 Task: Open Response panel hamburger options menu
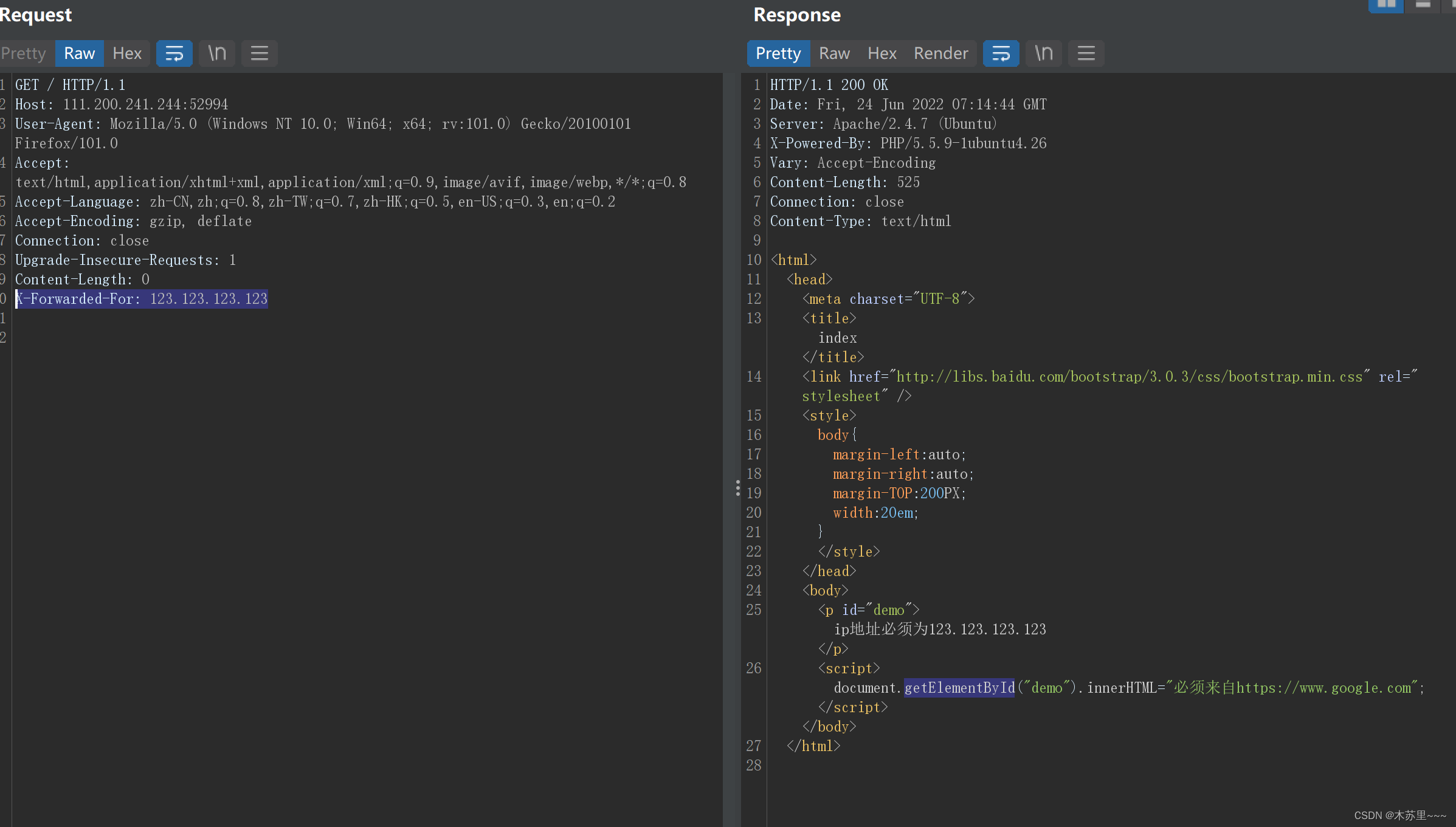coord(1086,53)
